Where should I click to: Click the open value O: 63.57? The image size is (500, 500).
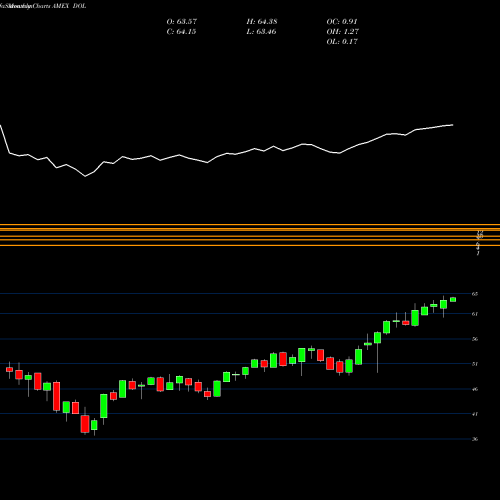pyautogui.click(x=182, y=22)
